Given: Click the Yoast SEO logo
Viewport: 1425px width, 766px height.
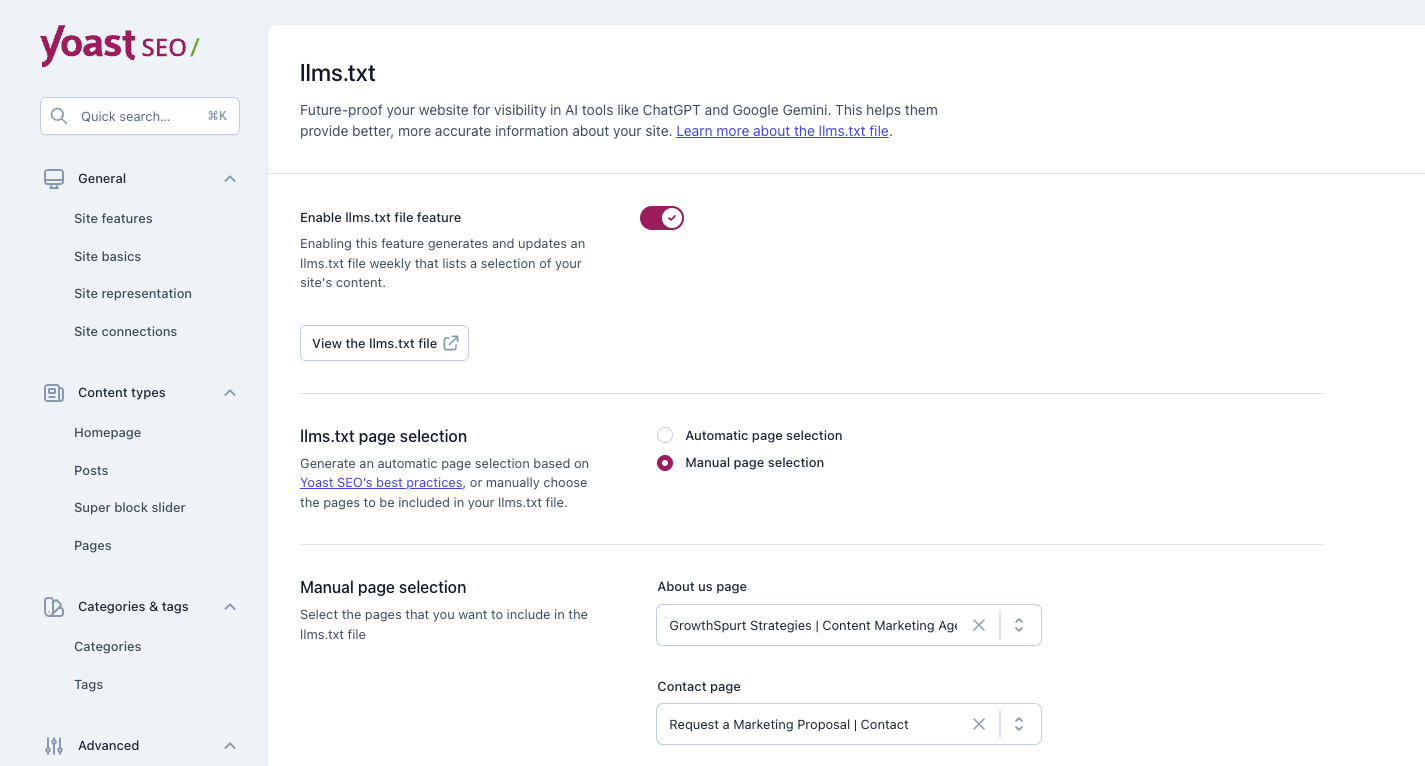Looking at the screenshot, I should click(x=118, y=46).
